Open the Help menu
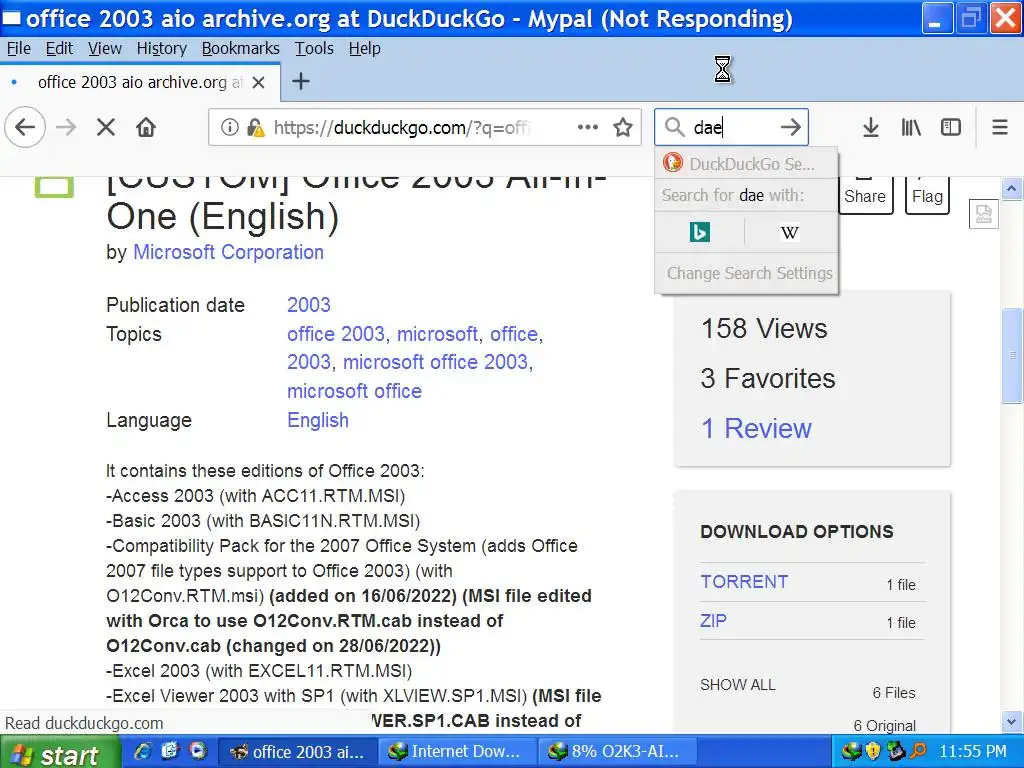The image size is (1024, 768). click(x=364, y=48)
